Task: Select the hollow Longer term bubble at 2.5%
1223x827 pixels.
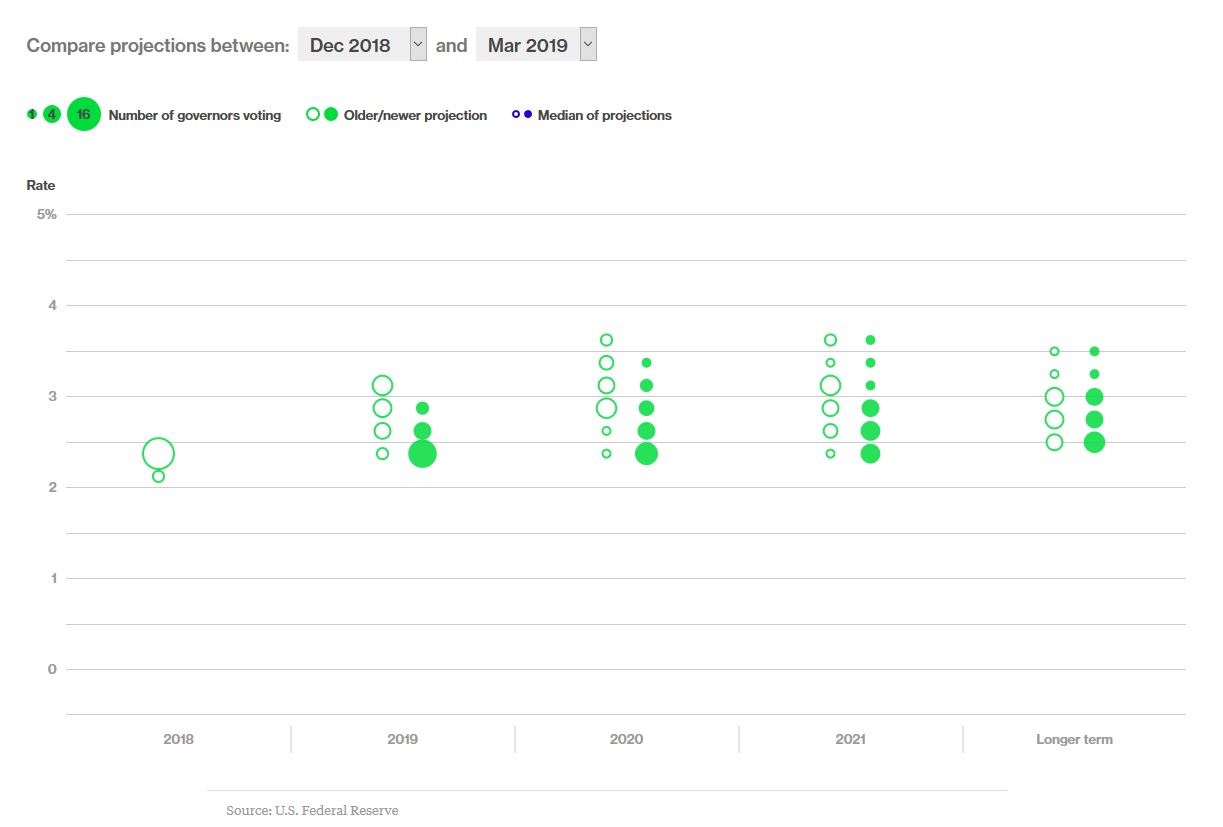Action: [x=1054, y=442]
